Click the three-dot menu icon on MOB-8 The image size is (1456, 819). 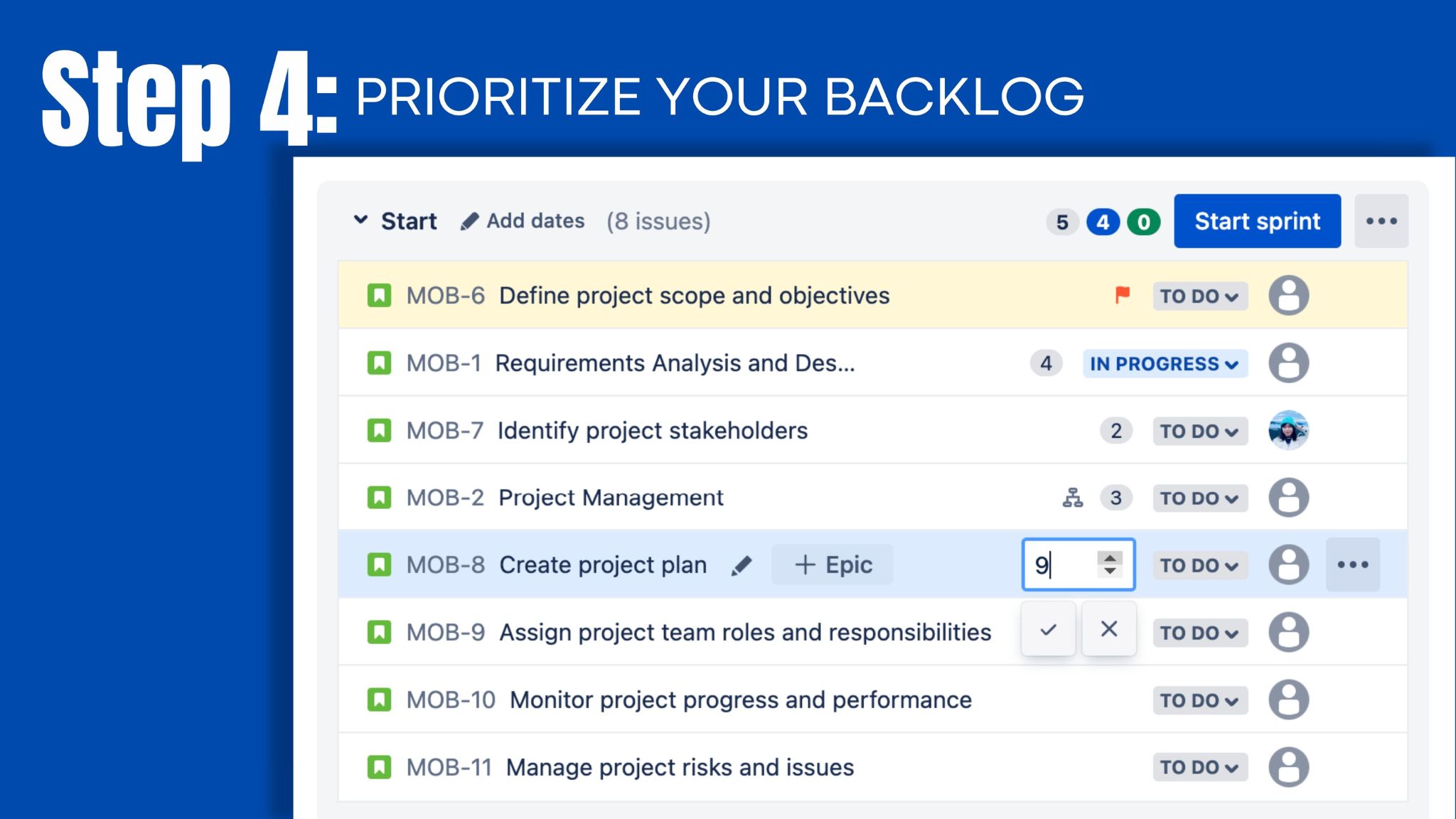[1353, 565]
